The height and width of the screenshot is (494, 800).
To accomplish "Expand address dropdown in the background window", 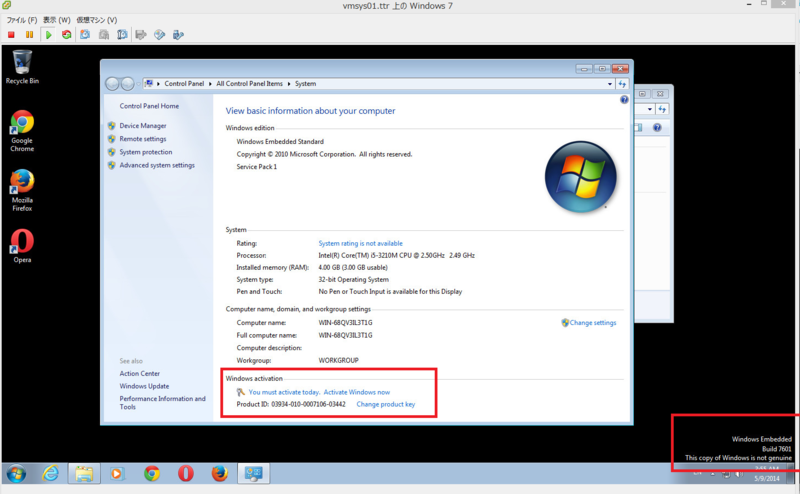I will point(649,109).
